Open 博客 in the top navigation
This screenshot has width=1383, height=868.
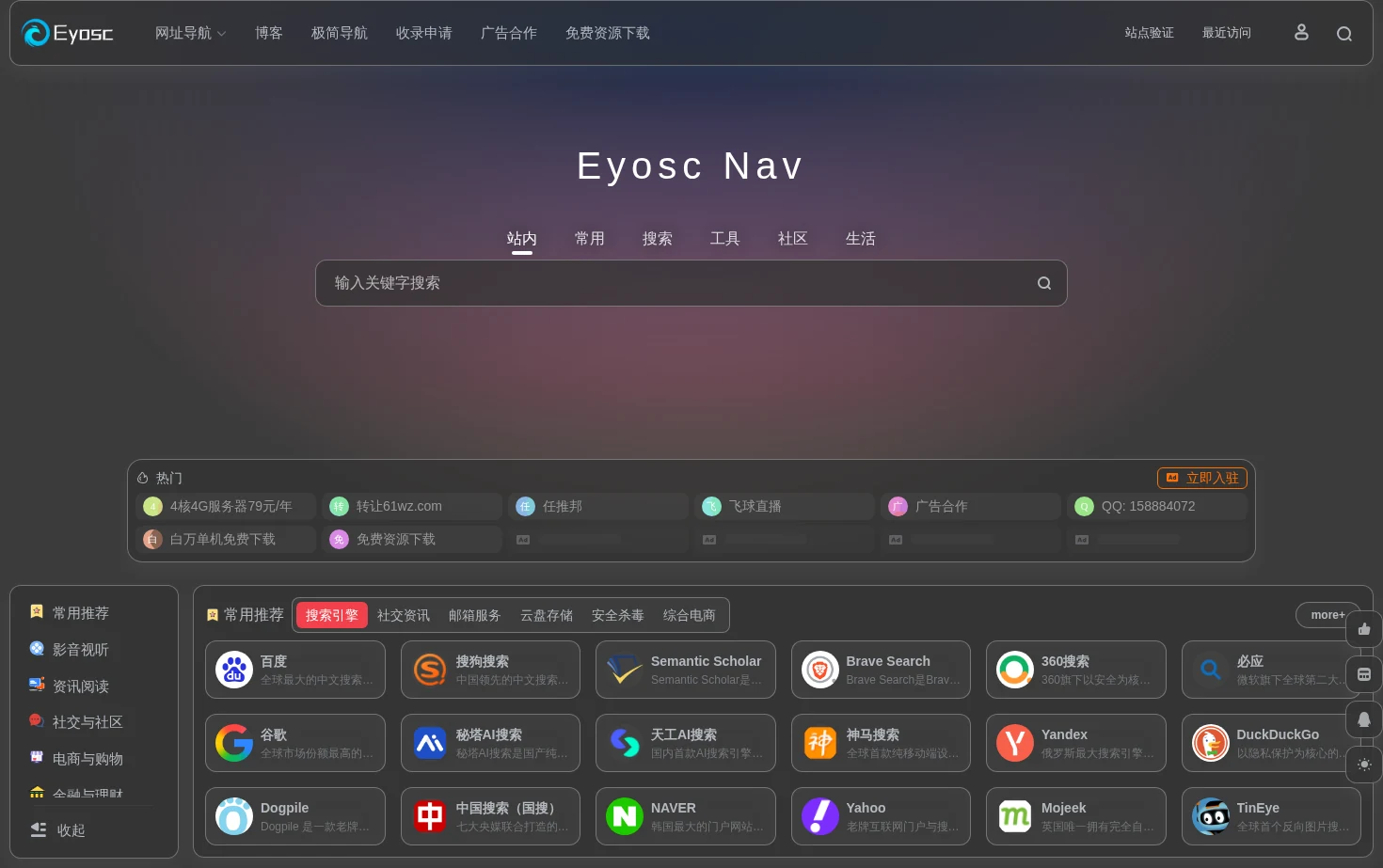pyautogui.click(x=269, y=33)
